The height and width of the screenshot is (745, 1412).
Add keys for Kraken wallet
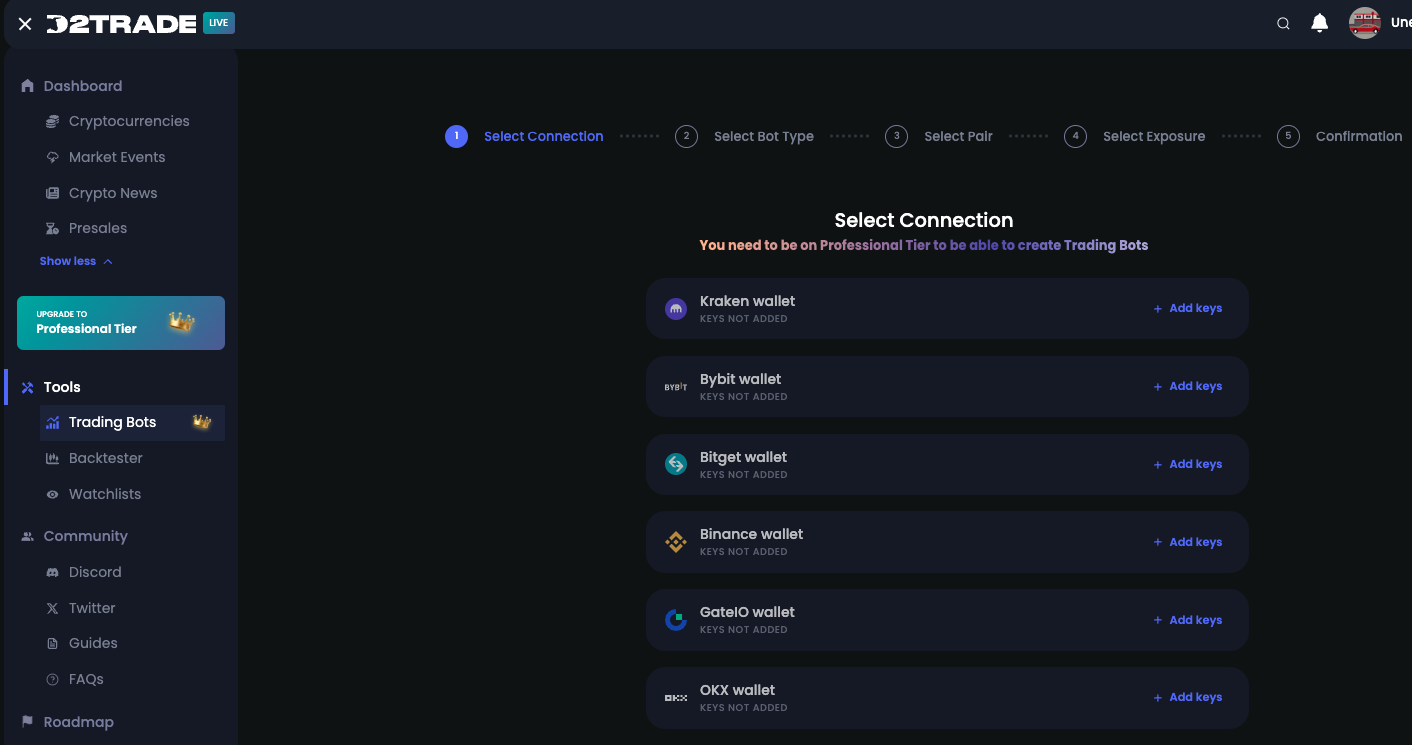[1187, 308]
